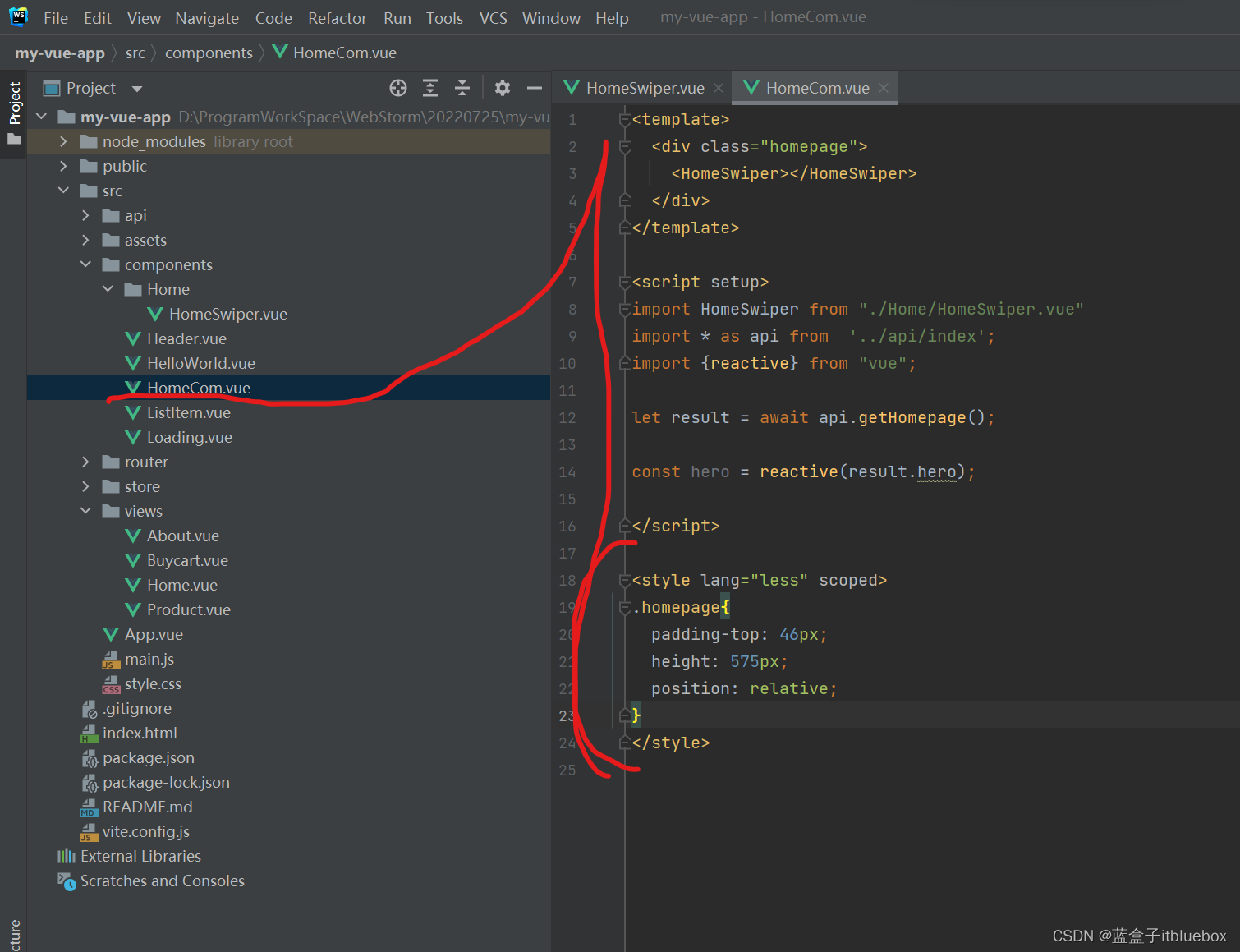Click the locate-in-project crosshair icon
1240x952 pixels.
point(398,88)
